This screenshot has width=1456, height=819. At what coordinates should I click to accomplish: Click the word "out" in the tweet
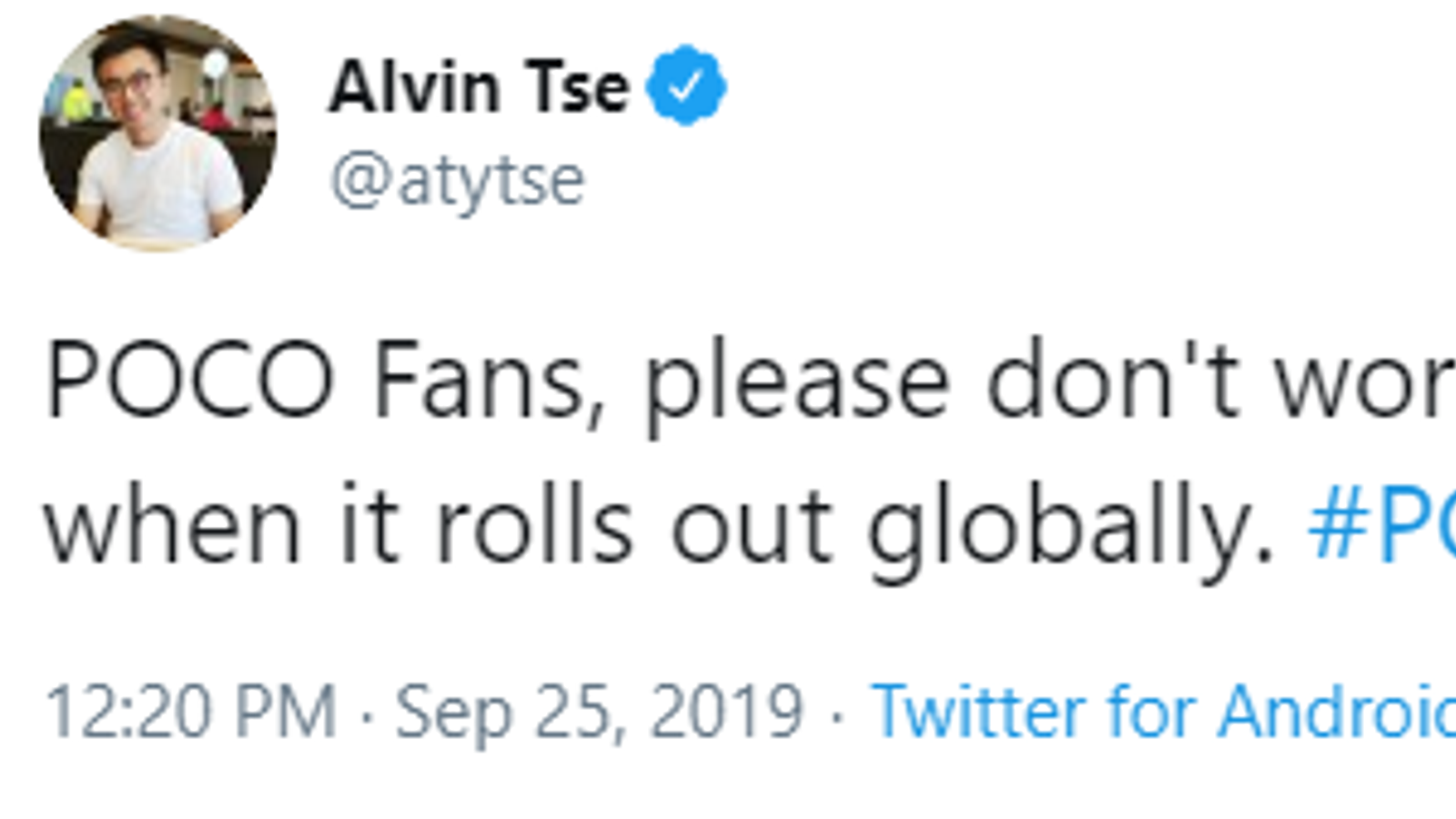tap(752, 530)
